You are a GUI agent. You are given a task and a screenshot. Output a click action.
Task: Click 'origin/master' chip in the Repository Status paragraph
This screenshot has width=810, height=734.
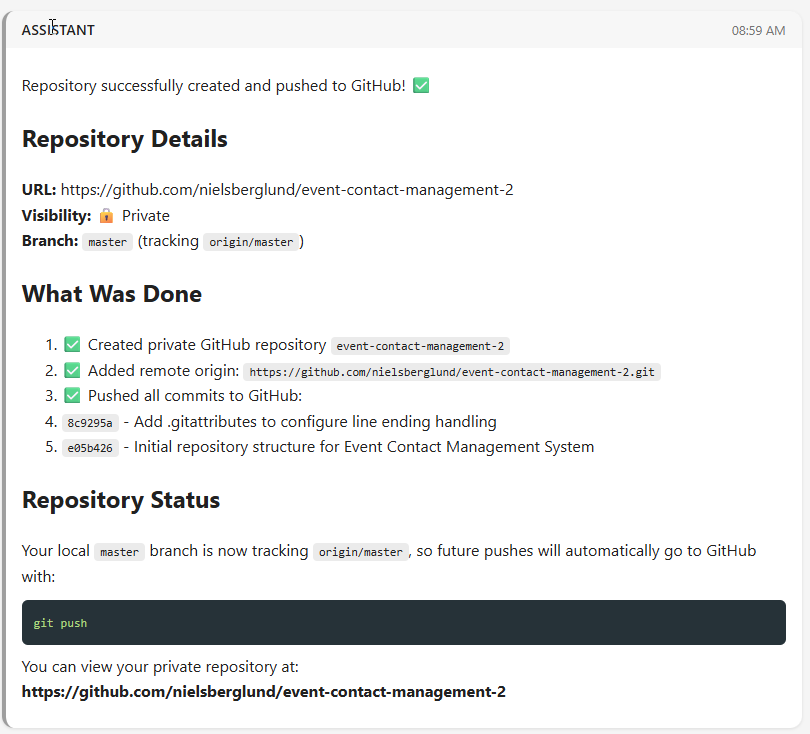pos(360,552)
